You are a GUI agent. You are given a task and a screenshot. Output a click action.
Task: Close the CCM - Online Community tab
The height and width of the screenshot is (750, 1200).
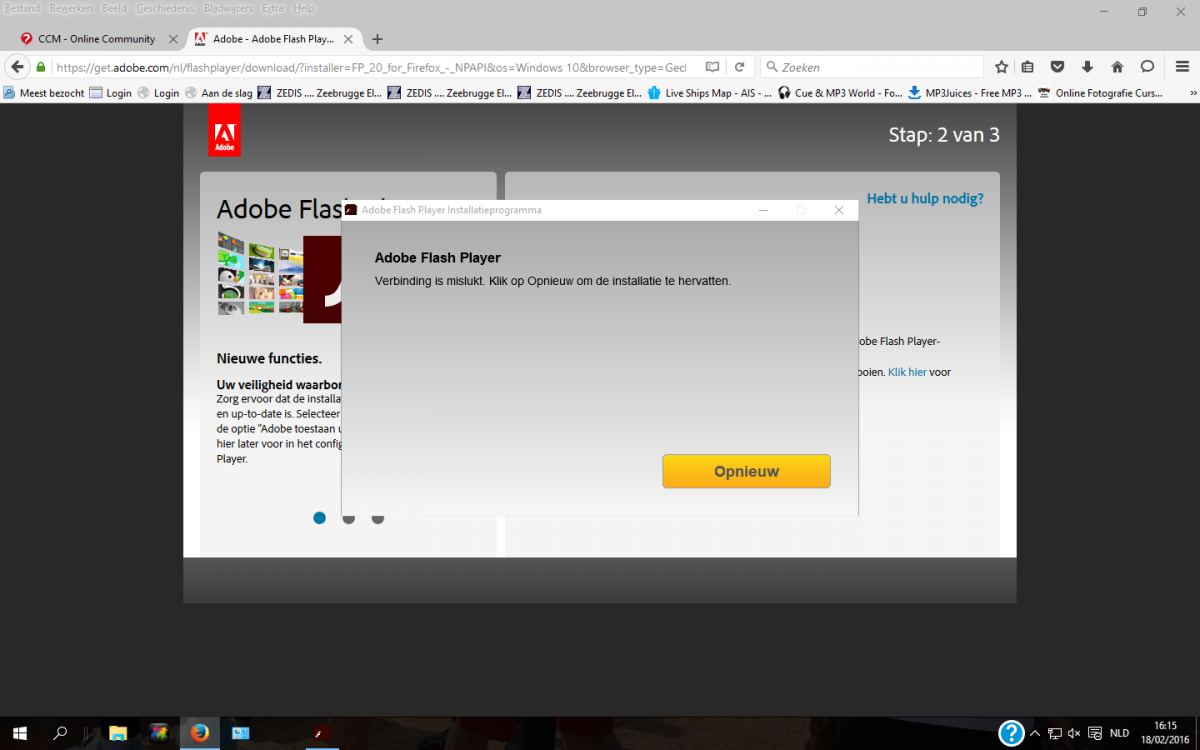173,39
